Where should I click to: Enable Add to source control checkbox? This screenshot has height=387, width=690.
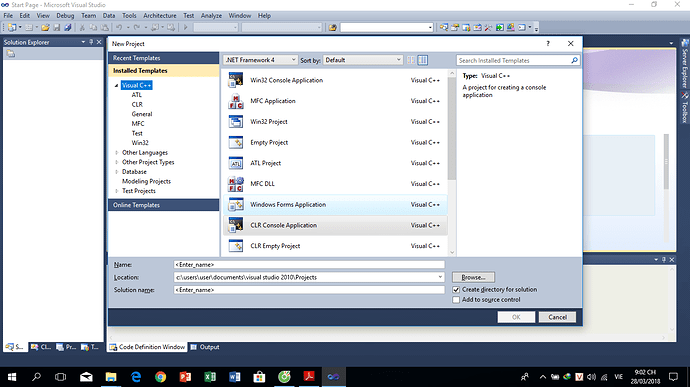456,300
